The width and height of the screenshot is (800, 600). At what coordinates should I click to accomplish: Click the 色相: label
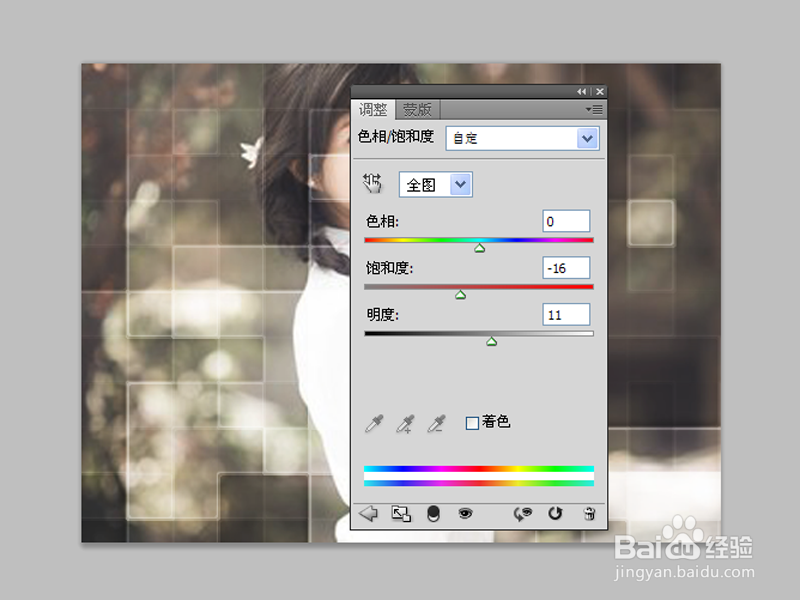point(382,221)
